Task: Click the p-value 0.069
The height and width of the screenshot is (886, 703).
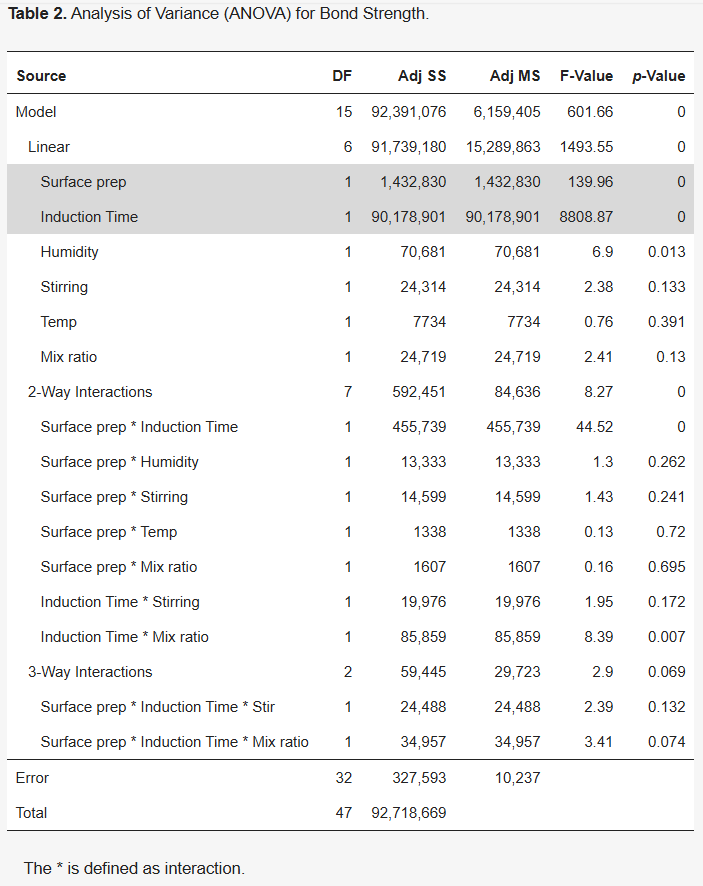Action: 667,672
